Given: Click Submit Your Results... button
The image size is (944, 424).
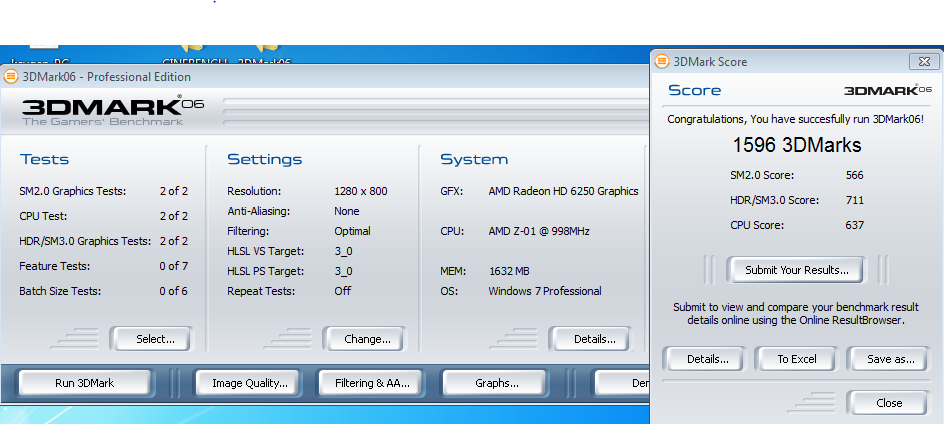Looking at the screenshot, I should [x=795, y=270].
